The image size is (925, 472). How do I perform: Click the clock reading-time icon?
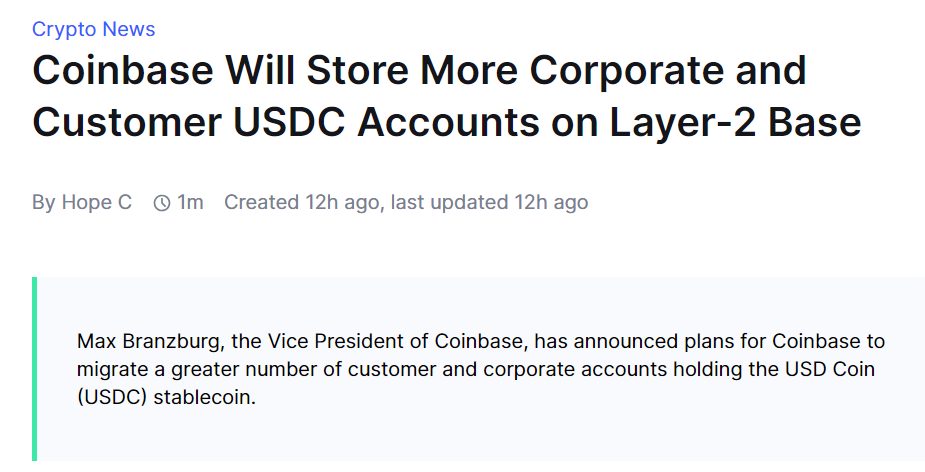point(162,203)
